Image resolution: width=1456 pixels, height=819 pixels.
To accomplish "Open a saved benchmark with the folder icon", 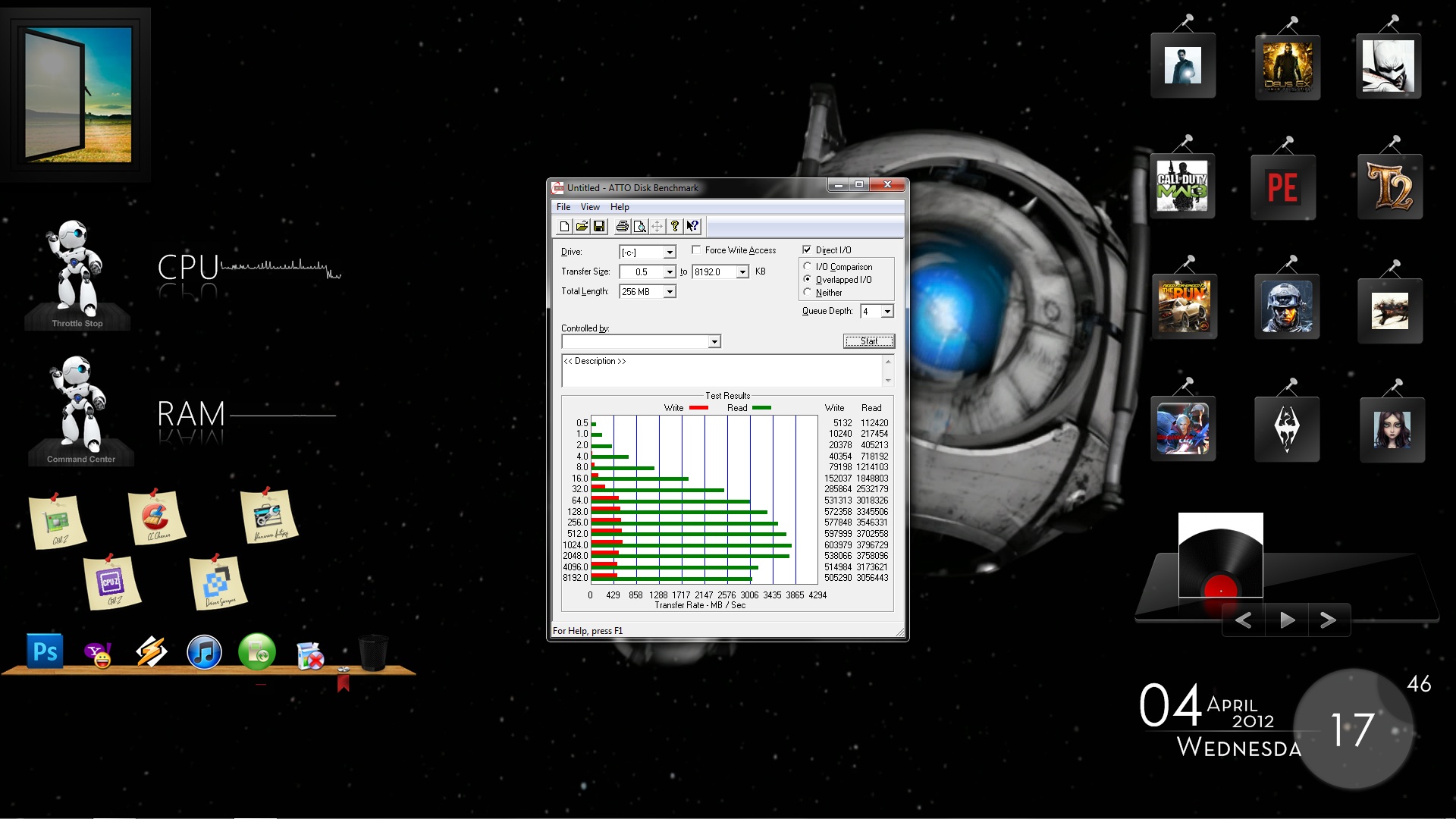I will [x=582, y=226].
